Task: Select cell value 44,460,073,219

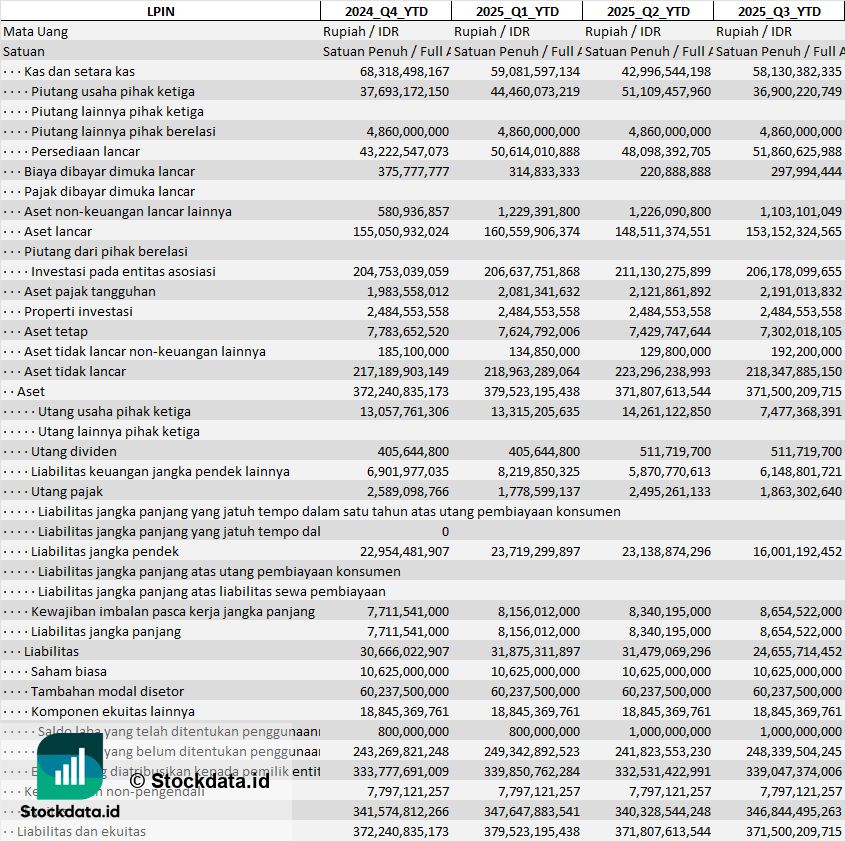Action: click(x=535, y=92)
